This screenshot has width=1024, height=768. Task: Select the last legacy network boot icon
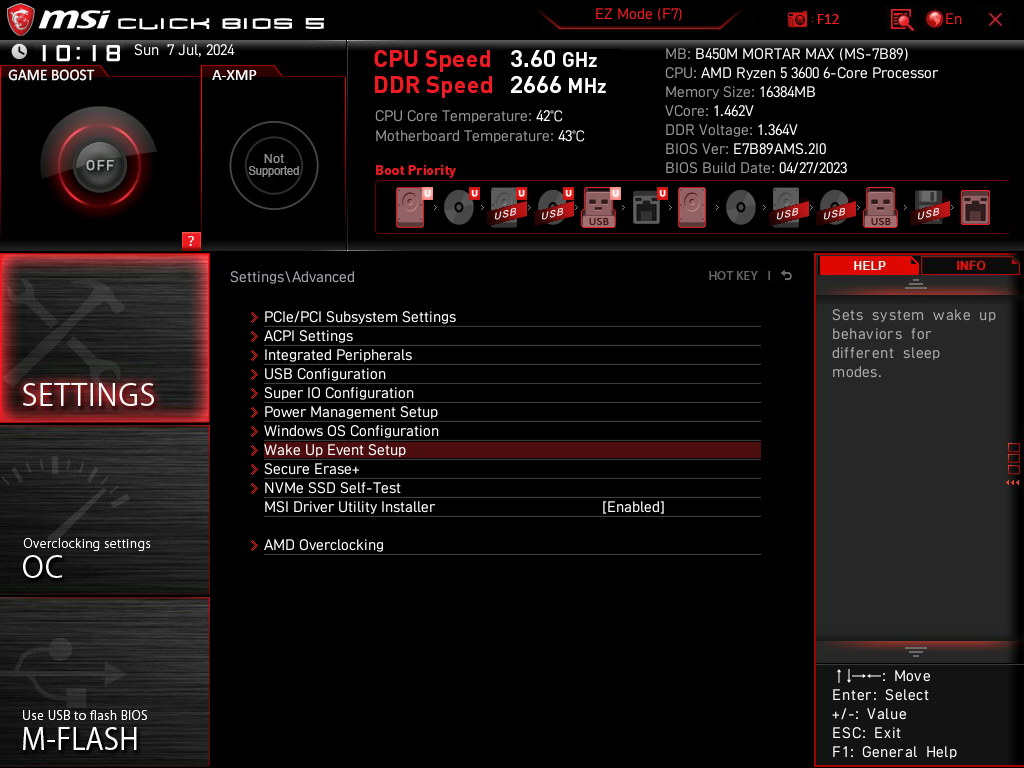click(x=975, y=208)
